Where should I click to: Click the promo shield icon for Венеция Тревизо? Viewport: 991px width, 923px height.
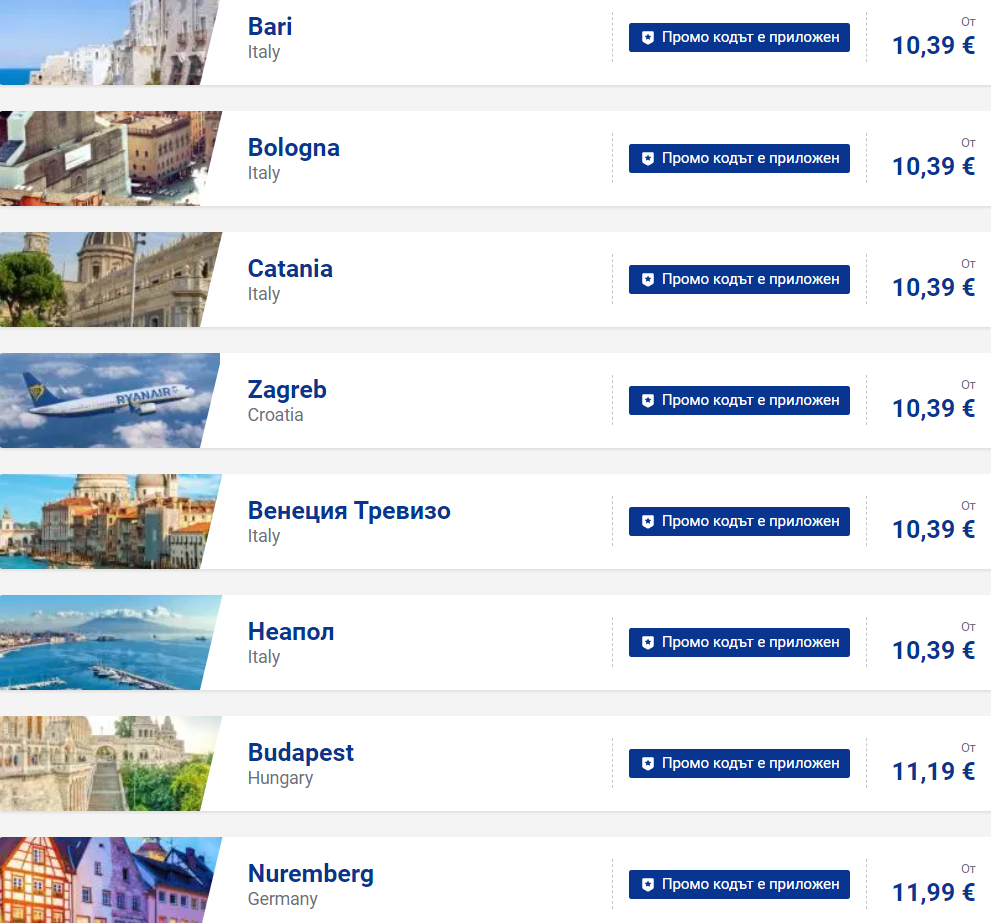(x=648, y=522)
